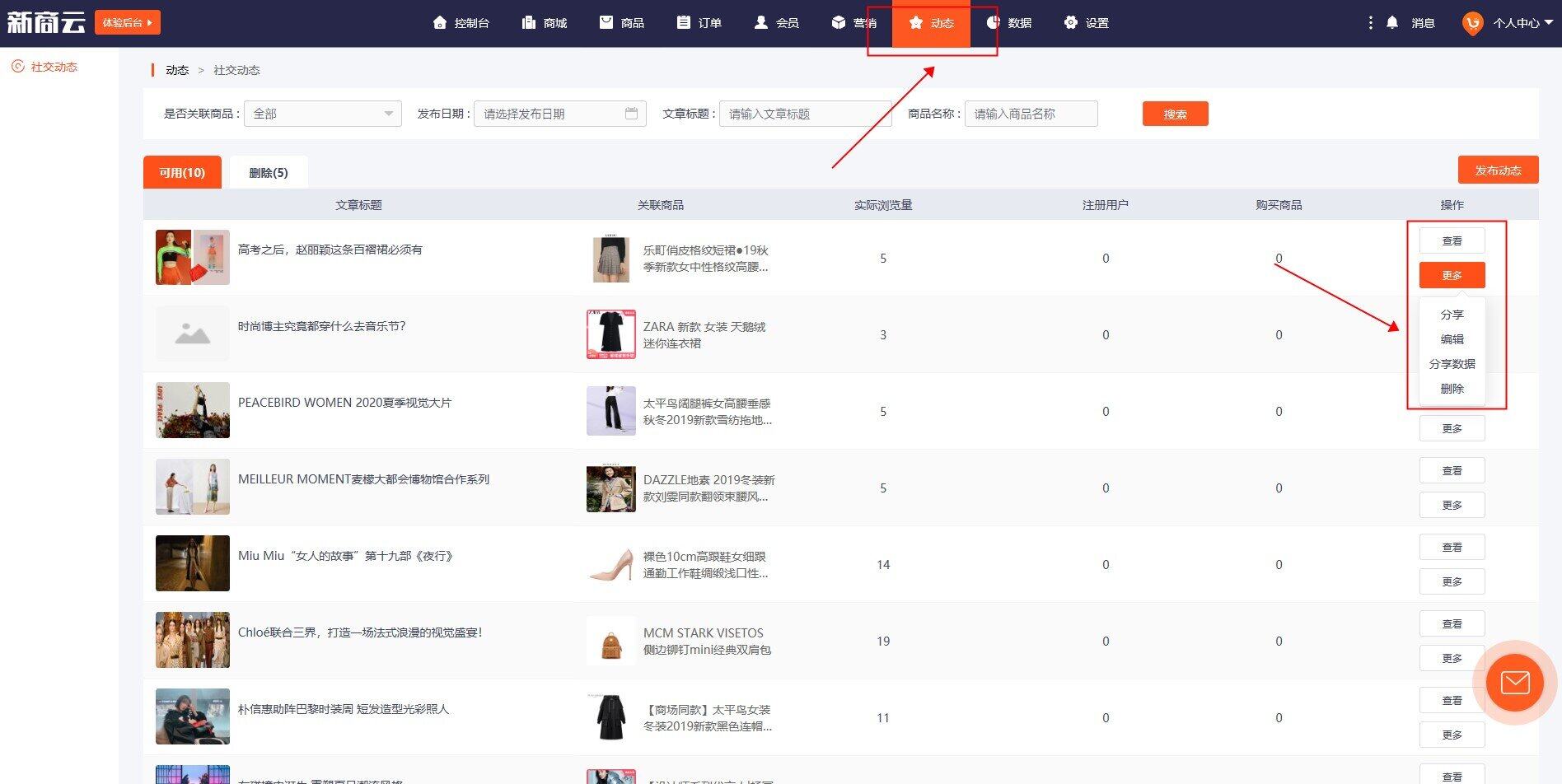
Task: Click 消息 in the top bar
Action: [x=1423, y=23]
